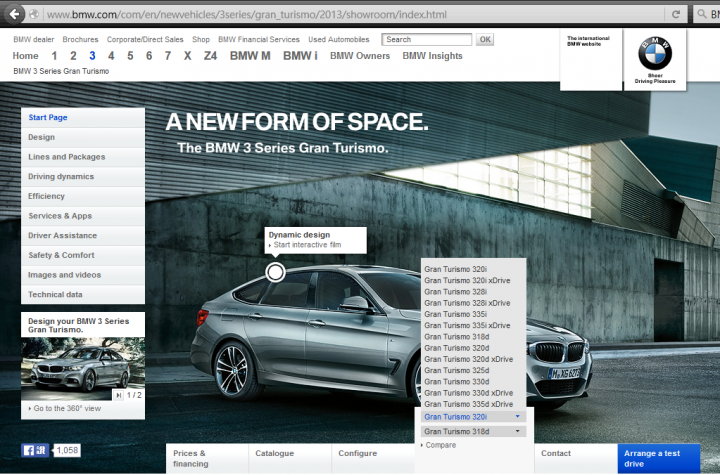Click the circular hotspot marker on the car
The height and width of the screenshot is (475, 720).
[x=275, y=272]
